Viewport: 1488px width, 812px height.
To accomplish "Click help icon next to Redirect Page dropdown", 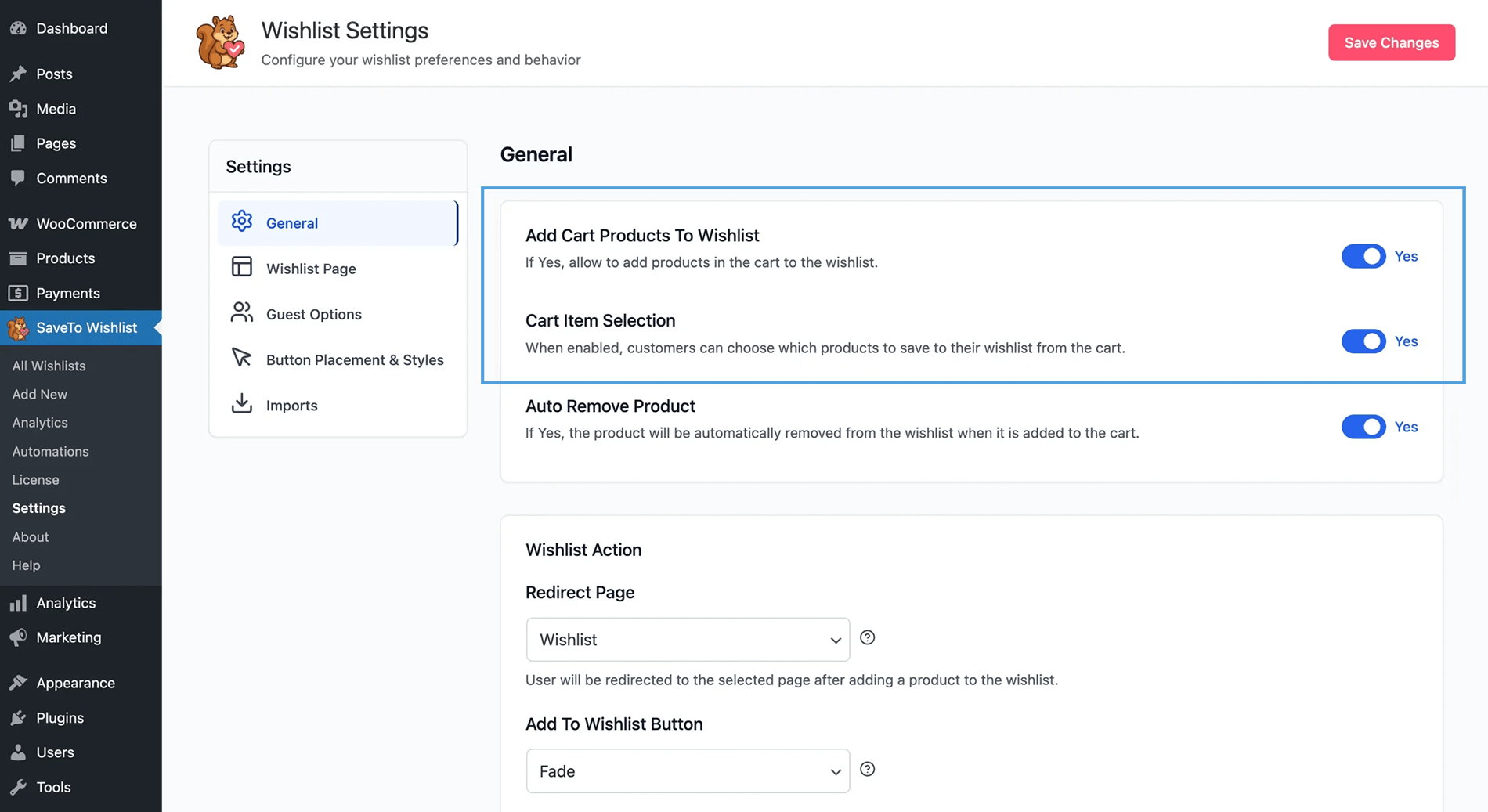I will point(867,637).
